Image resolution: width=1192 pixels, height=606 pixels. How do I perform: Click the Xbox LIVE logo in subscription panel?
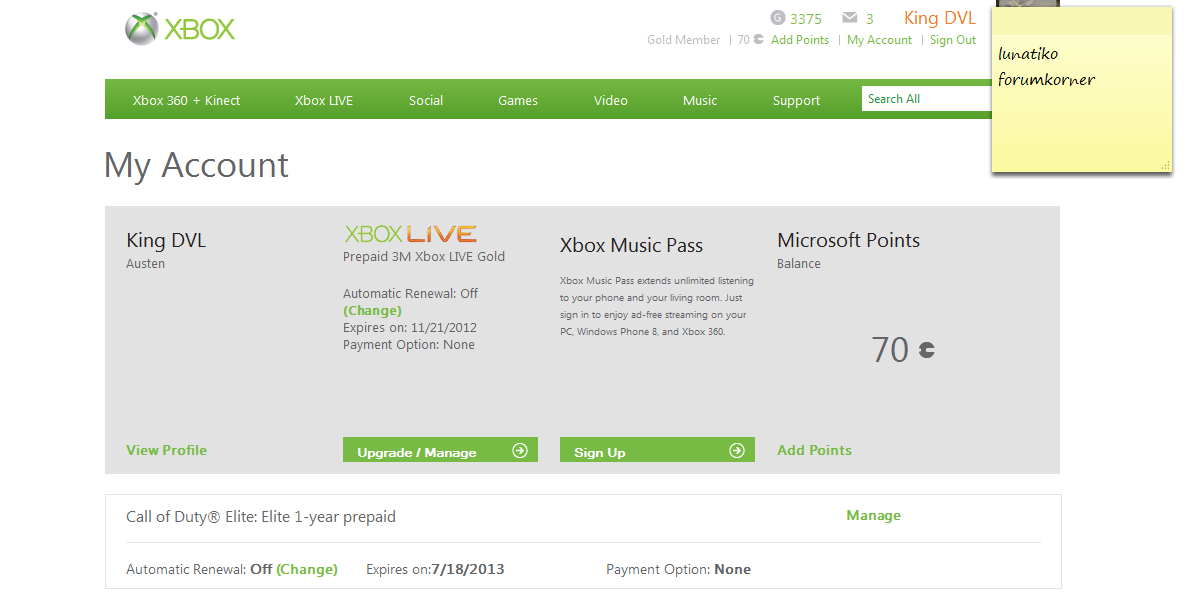pyautogui.click(x=411, y=233)
